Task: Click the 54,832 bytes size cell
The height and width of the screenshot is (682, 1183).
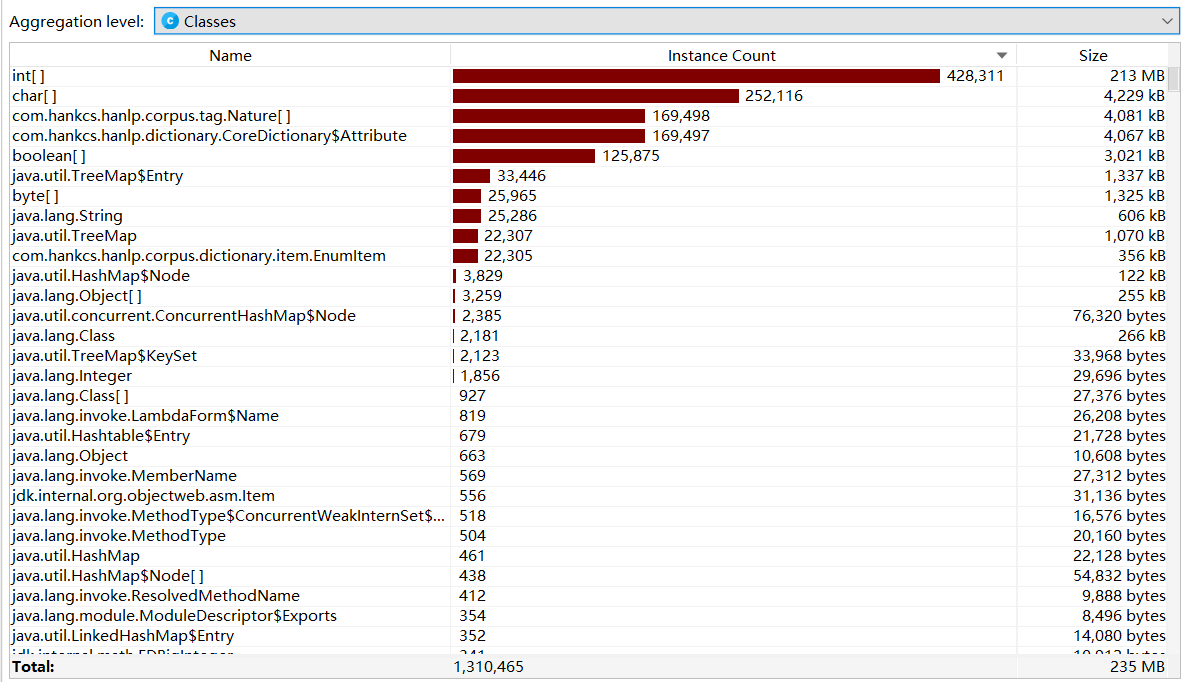Action: pos(1119,576)
